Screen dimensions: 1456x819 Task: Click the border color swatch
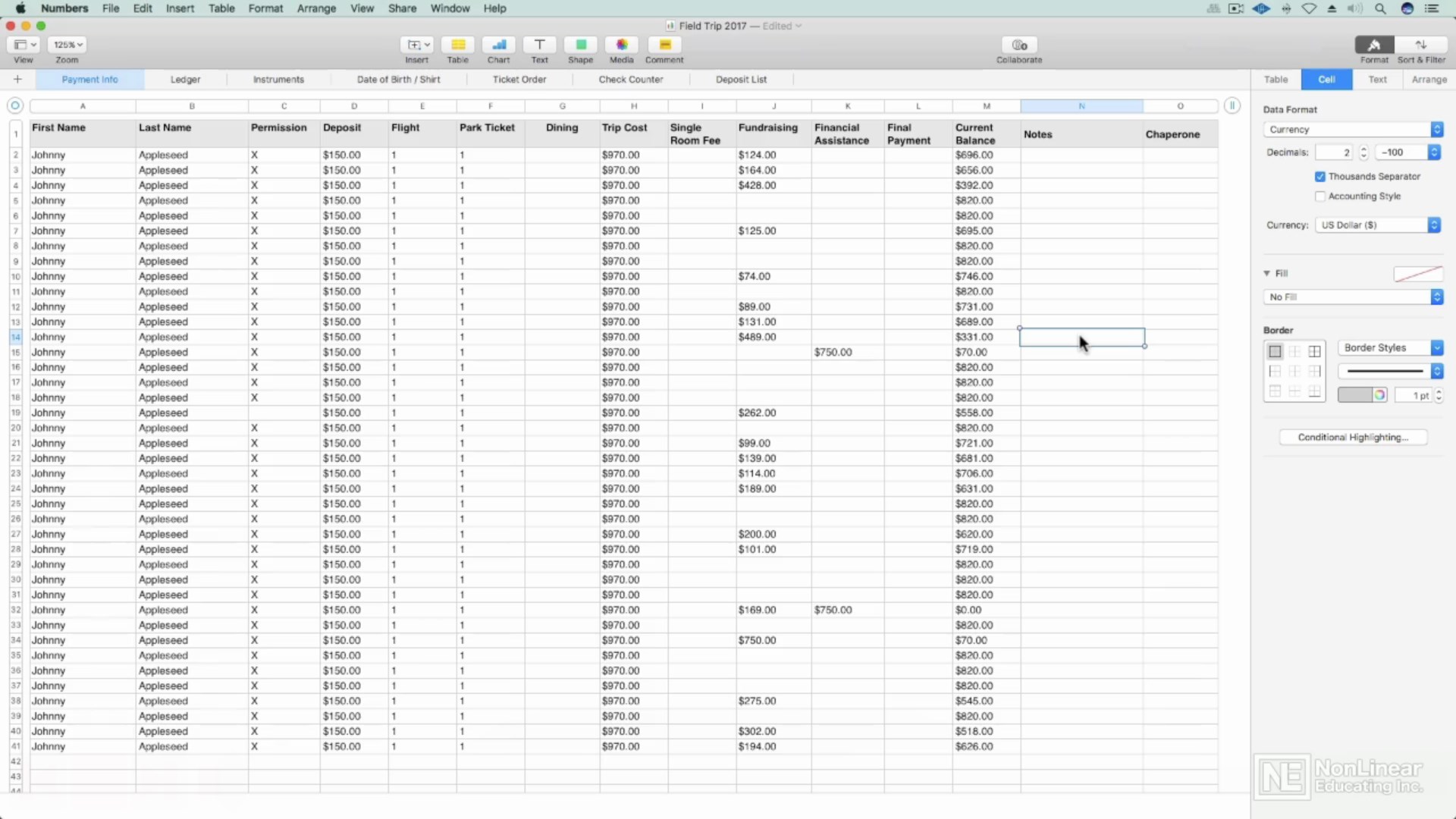pos(1355,395)
